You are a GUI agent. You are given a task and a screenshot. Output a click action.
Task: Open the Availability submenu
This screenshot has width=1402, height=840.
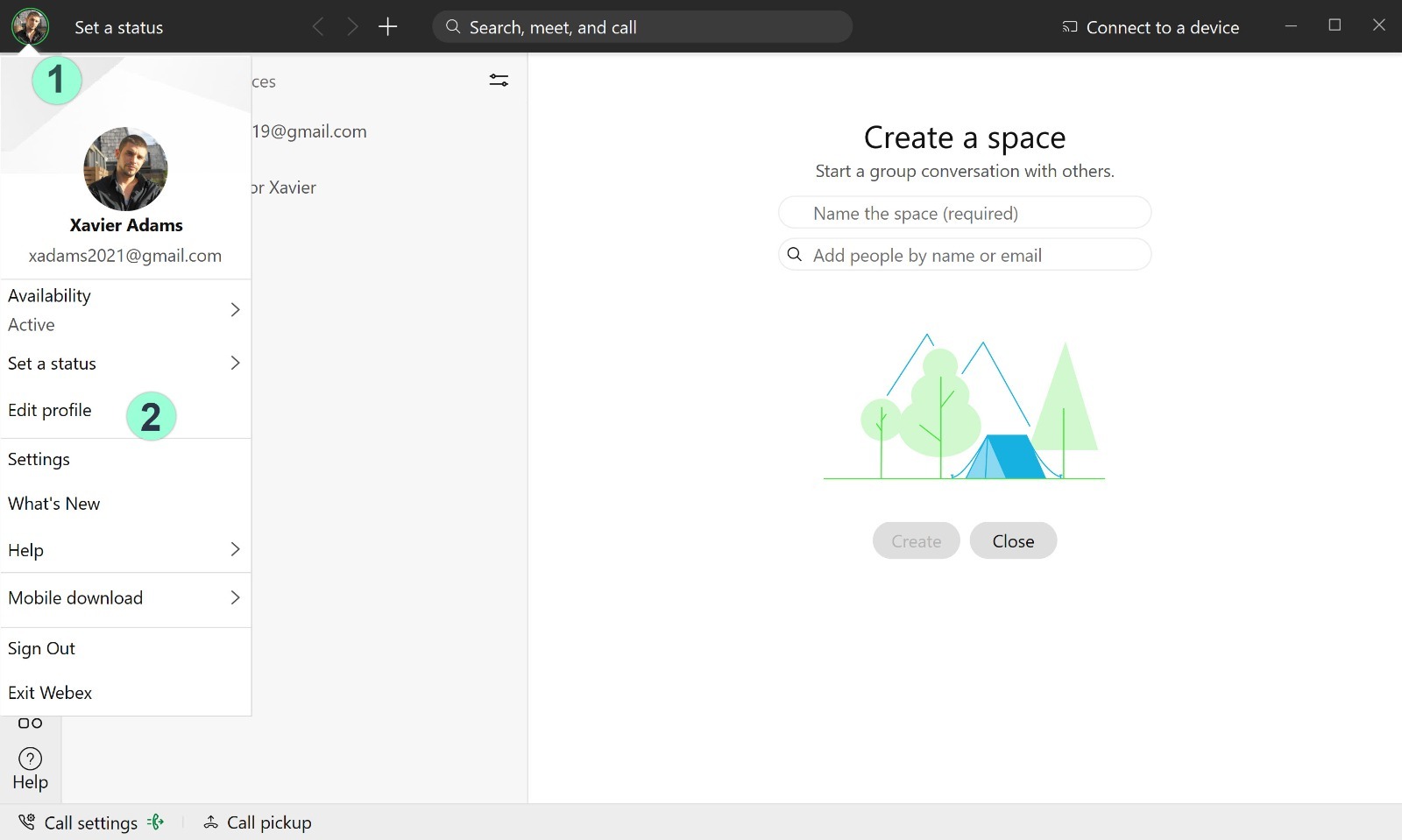pos(126,309)
